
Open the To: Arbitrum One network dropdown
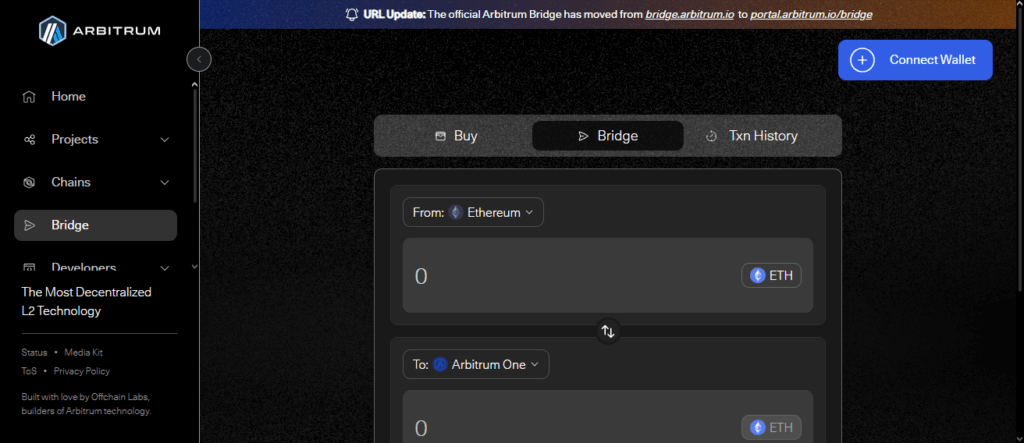coord(476,365)
